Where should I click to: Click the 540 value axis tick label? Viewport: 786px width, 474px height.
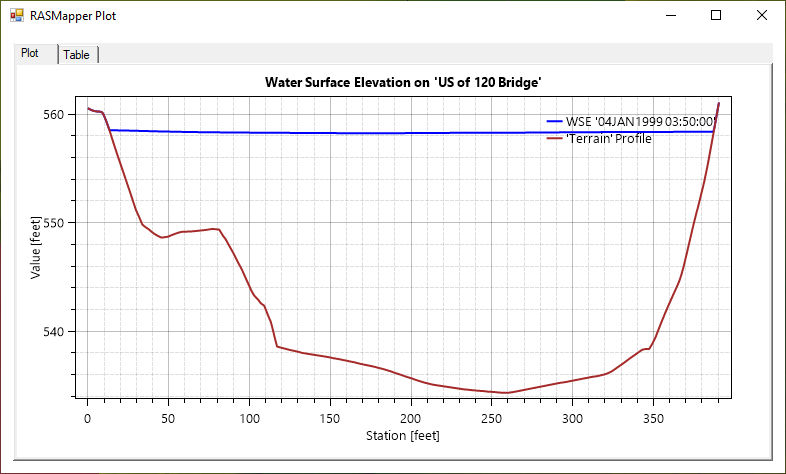tap(54, 332)
